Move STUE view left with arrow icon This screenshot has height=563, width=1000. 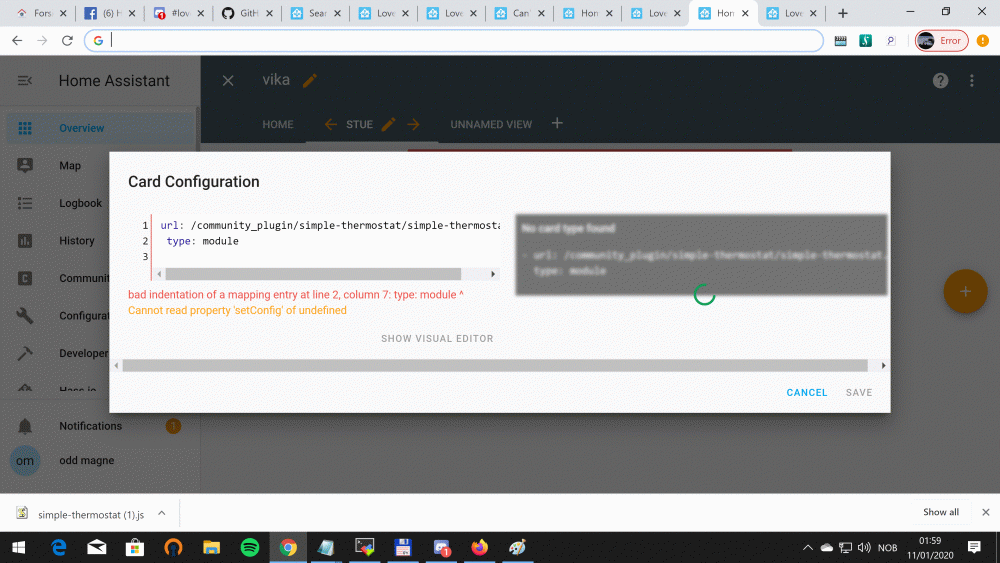click(x=331, y=125)
